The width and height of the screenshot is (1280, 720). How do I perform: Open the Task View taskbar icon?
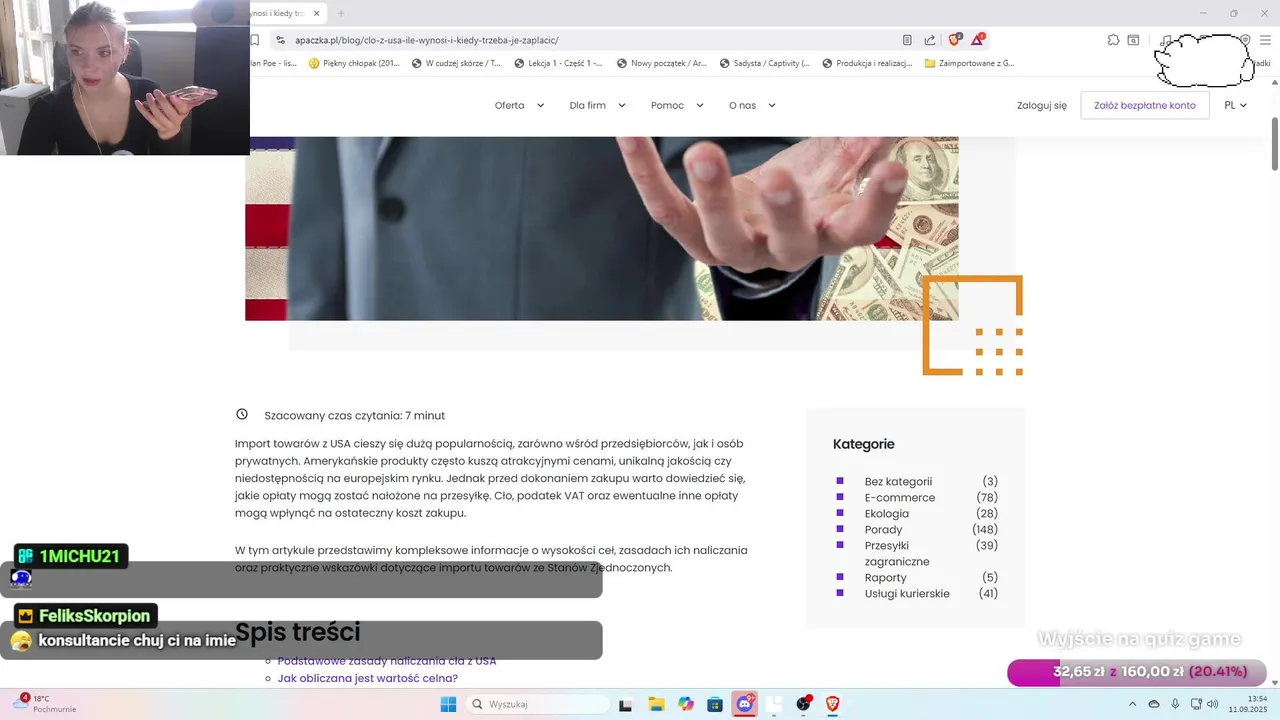pos(626,704)
